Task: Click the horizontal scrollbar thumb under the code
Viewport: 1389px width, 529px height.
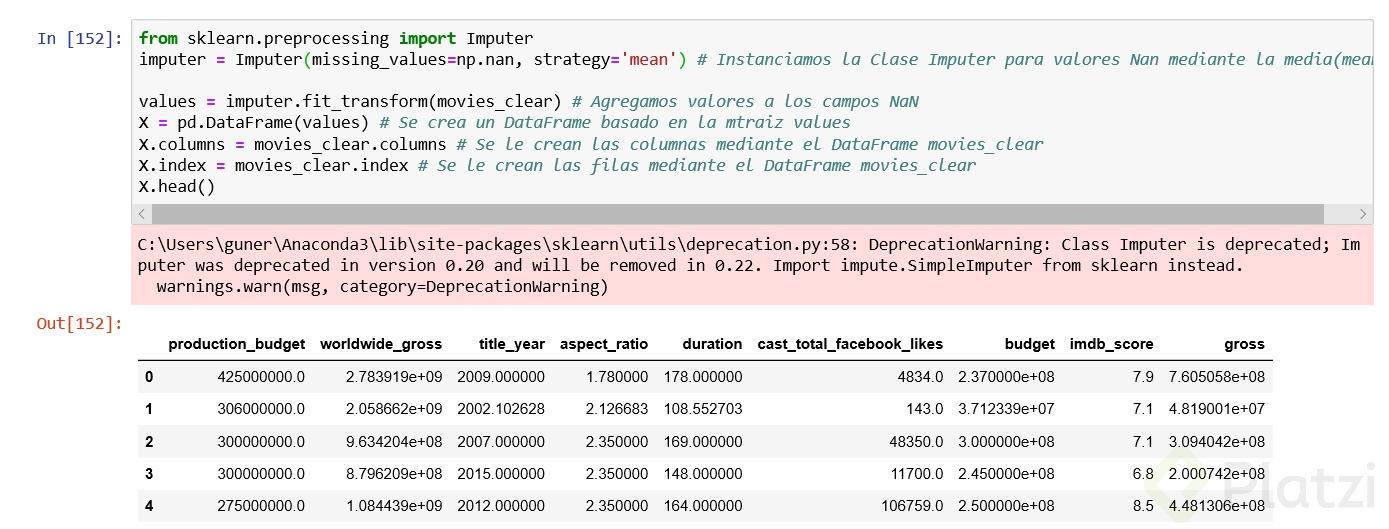Action: click(737, 214)
